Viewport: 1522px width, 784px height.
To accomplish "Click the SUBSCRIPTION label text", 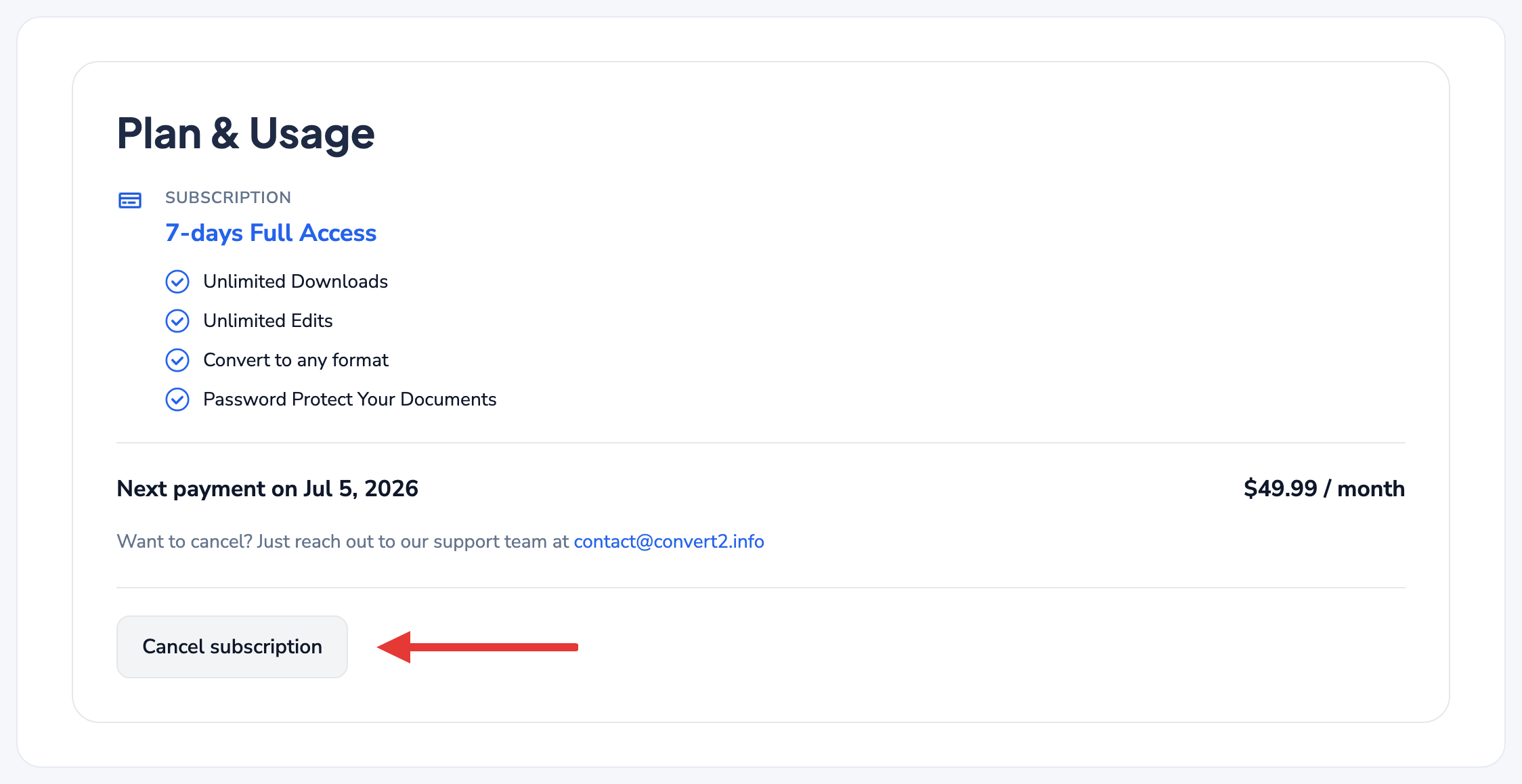I will click(x=228, y=198).
